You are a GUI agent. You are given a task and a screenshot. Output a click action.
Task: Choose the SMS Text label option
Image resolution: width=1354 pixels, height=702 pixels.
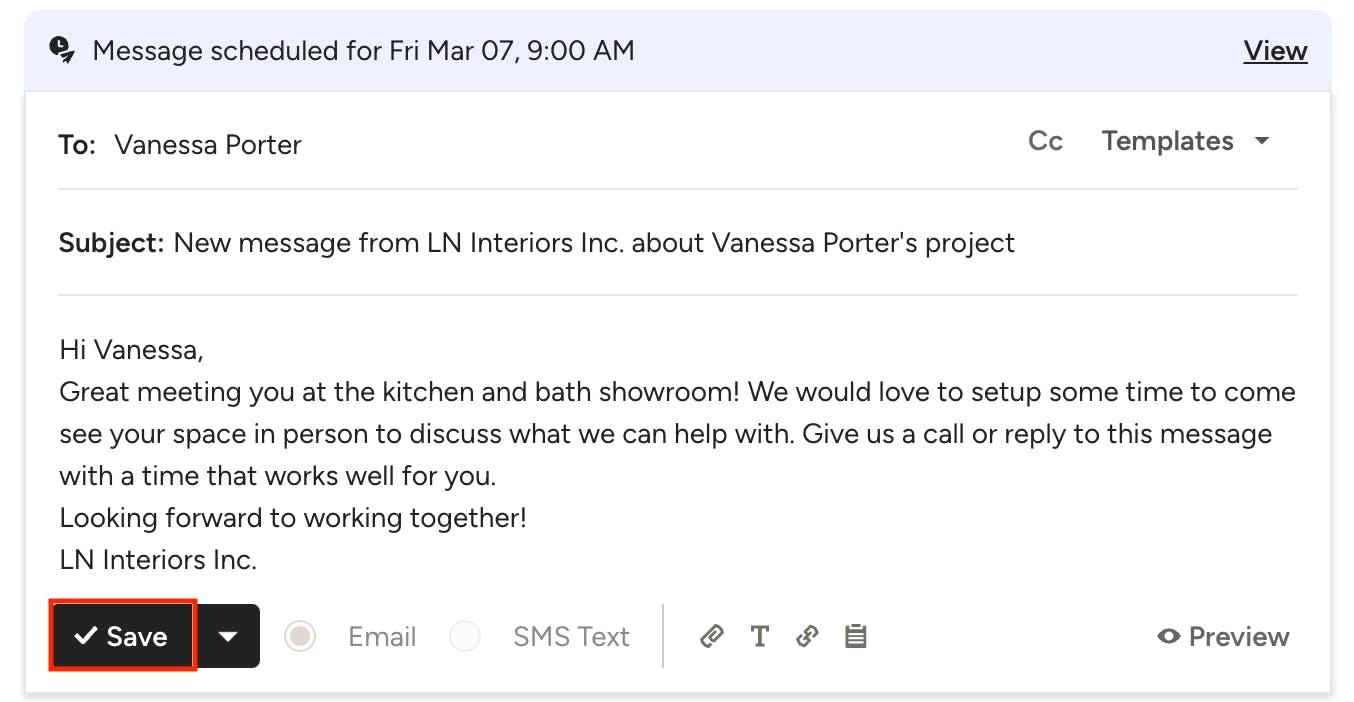[x=571, y=636]
